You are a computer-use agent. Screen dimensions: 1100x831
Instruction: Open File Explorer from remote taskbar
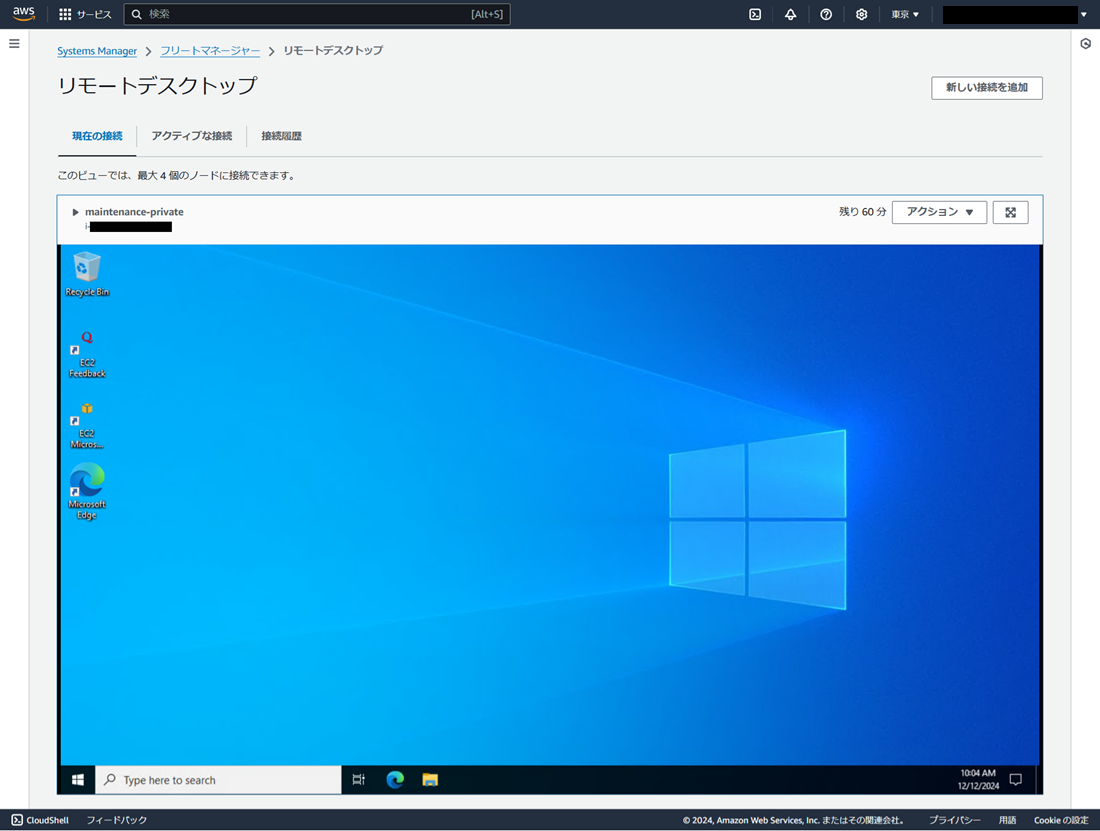pos(430,780)
